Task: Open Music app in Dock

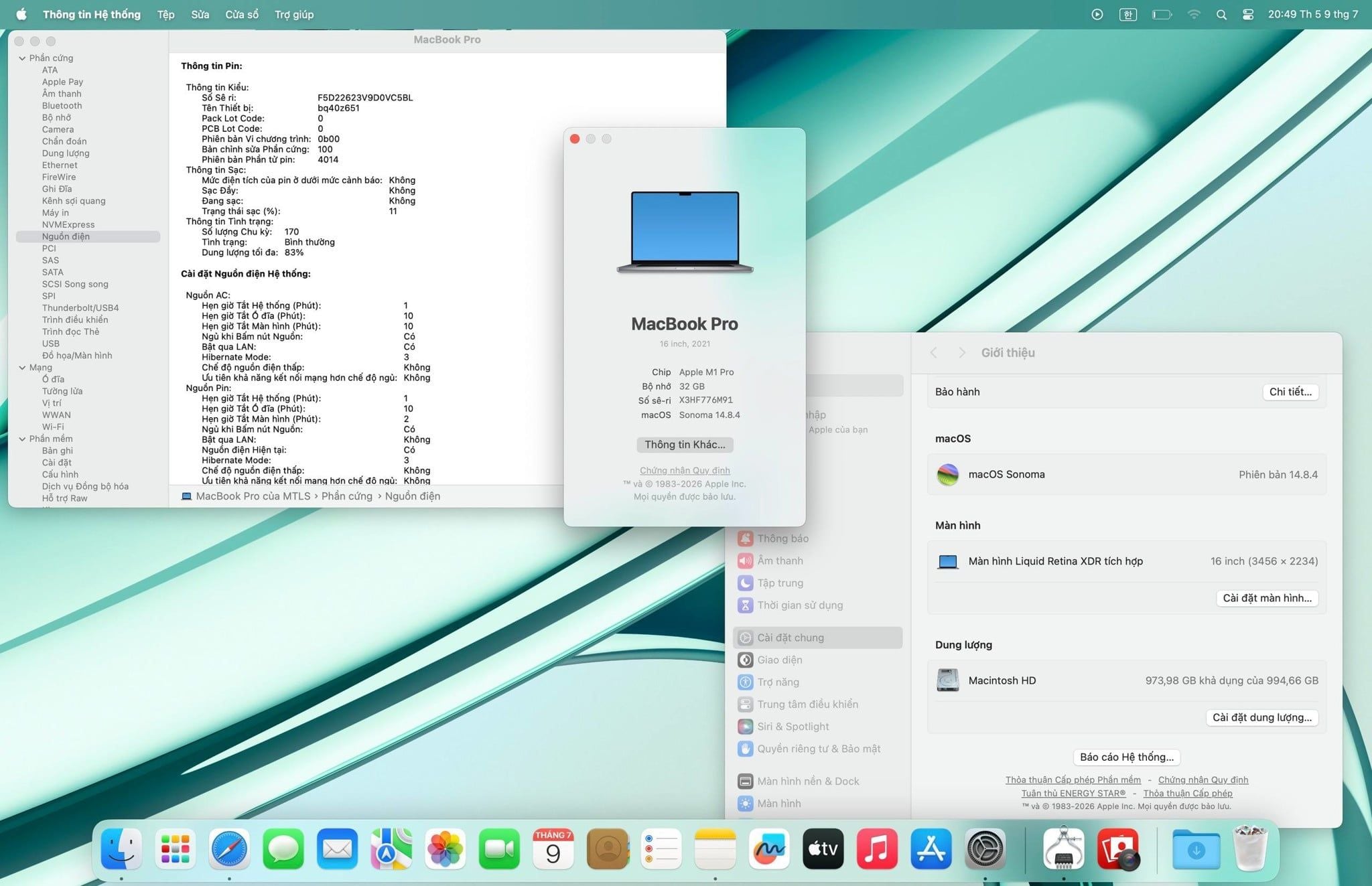Action: [877, 848]
